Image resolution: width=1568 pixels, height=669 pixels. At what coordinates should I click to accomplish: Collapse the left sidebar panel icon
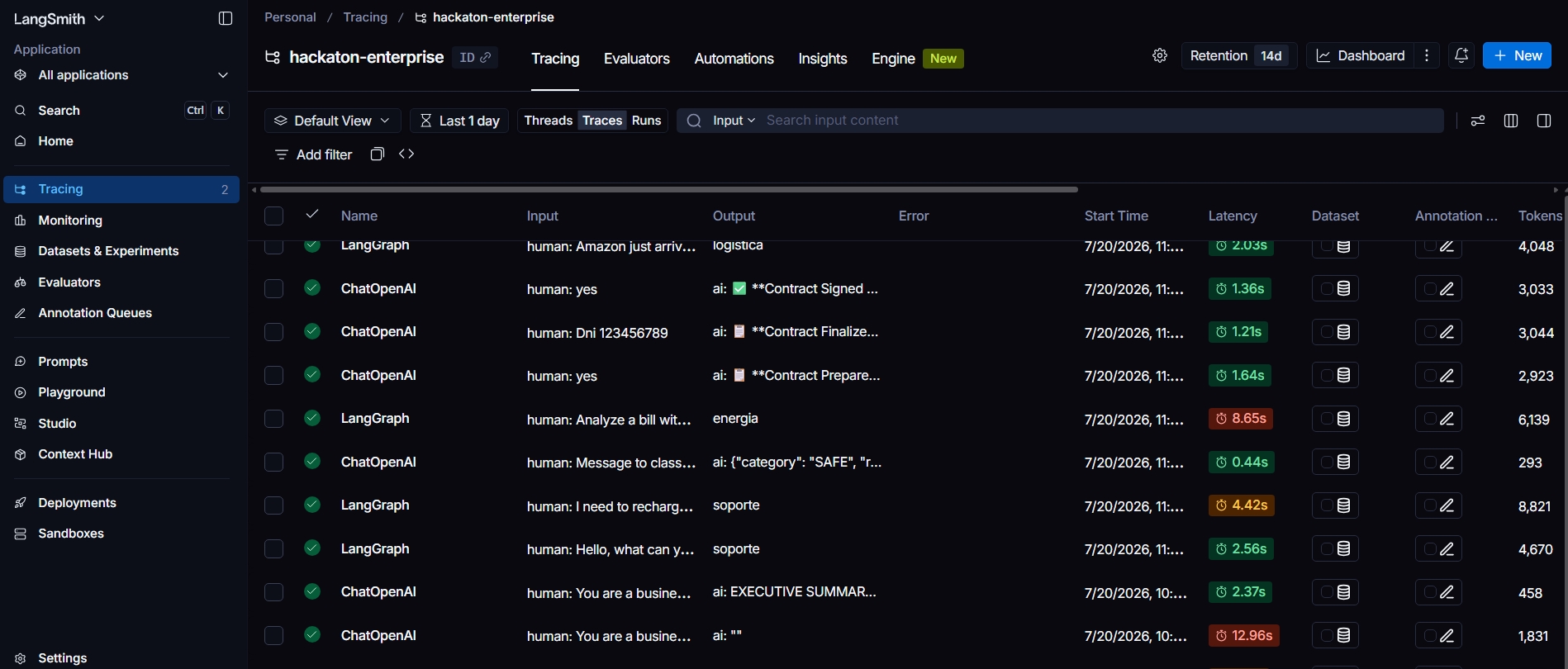226,18
